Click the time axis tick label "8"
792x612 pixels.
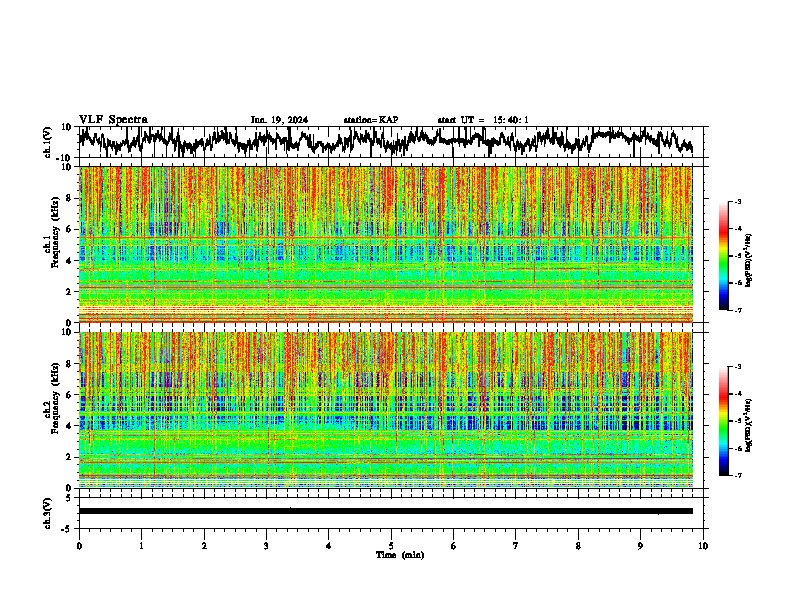(578, 546)
